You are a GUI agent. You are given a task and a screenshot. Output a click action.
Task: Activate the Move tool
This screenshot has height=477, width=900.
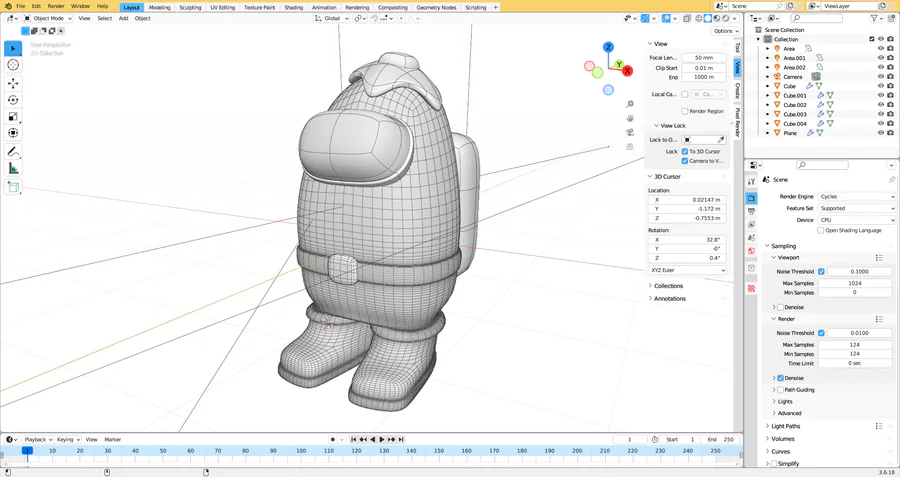pyautogui.click(x=13, y=84)
